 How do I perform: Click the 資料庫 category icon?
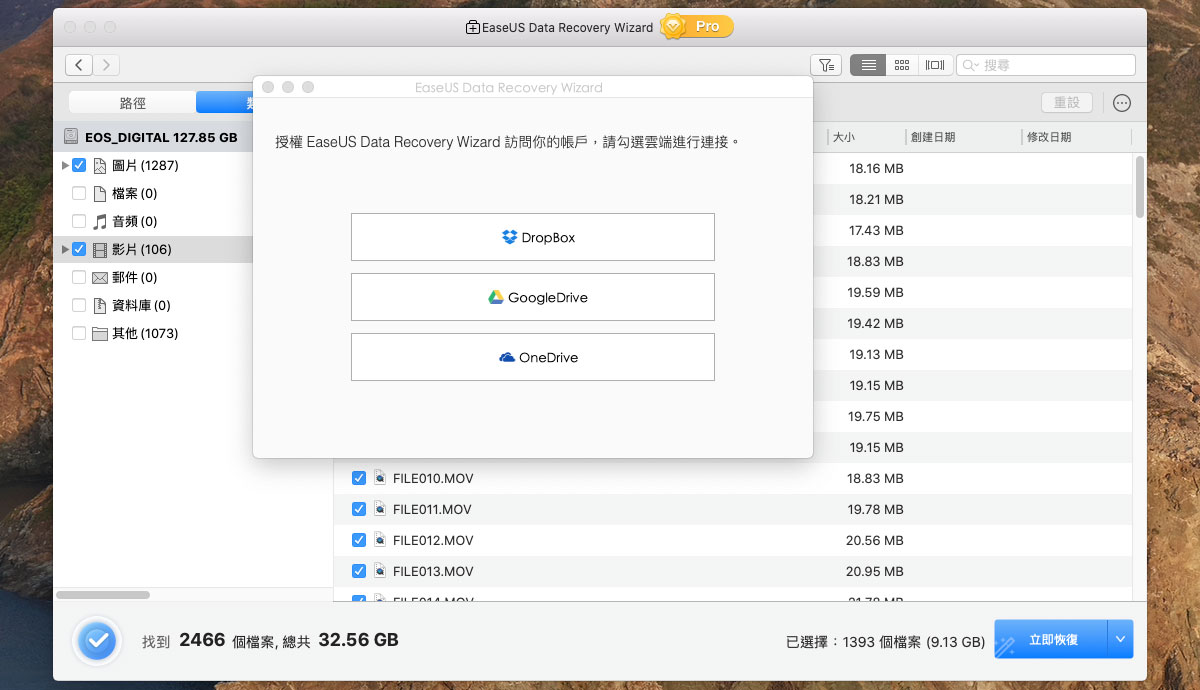tap(100, 305)
